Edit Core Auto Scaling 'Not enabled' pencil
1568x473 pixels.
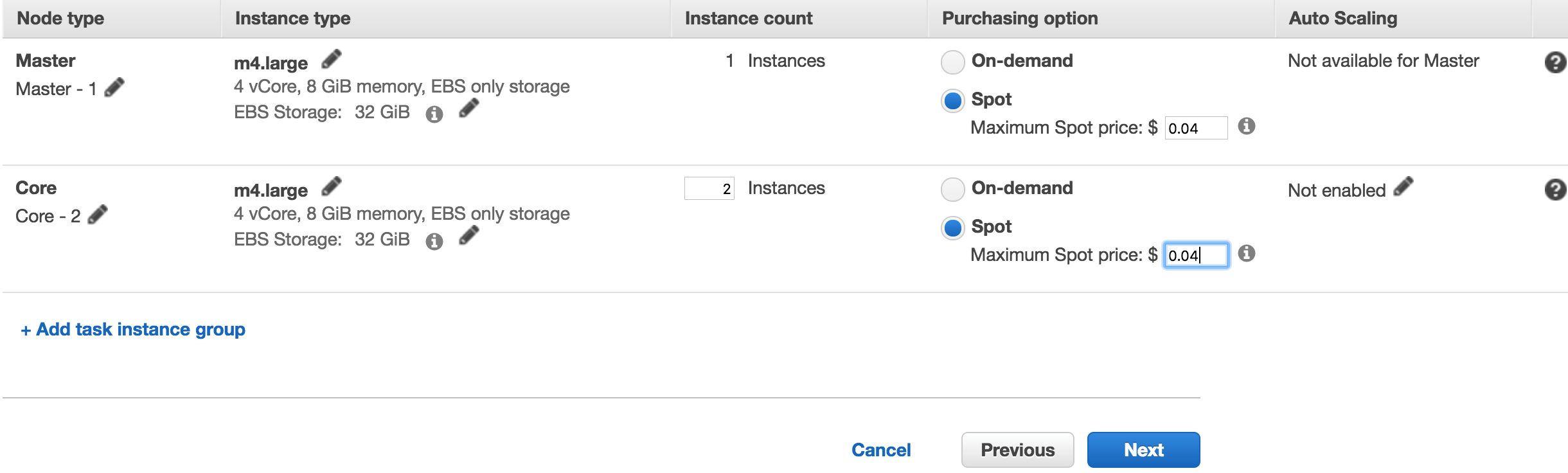pyautogui.click(x=1403, y=187)
